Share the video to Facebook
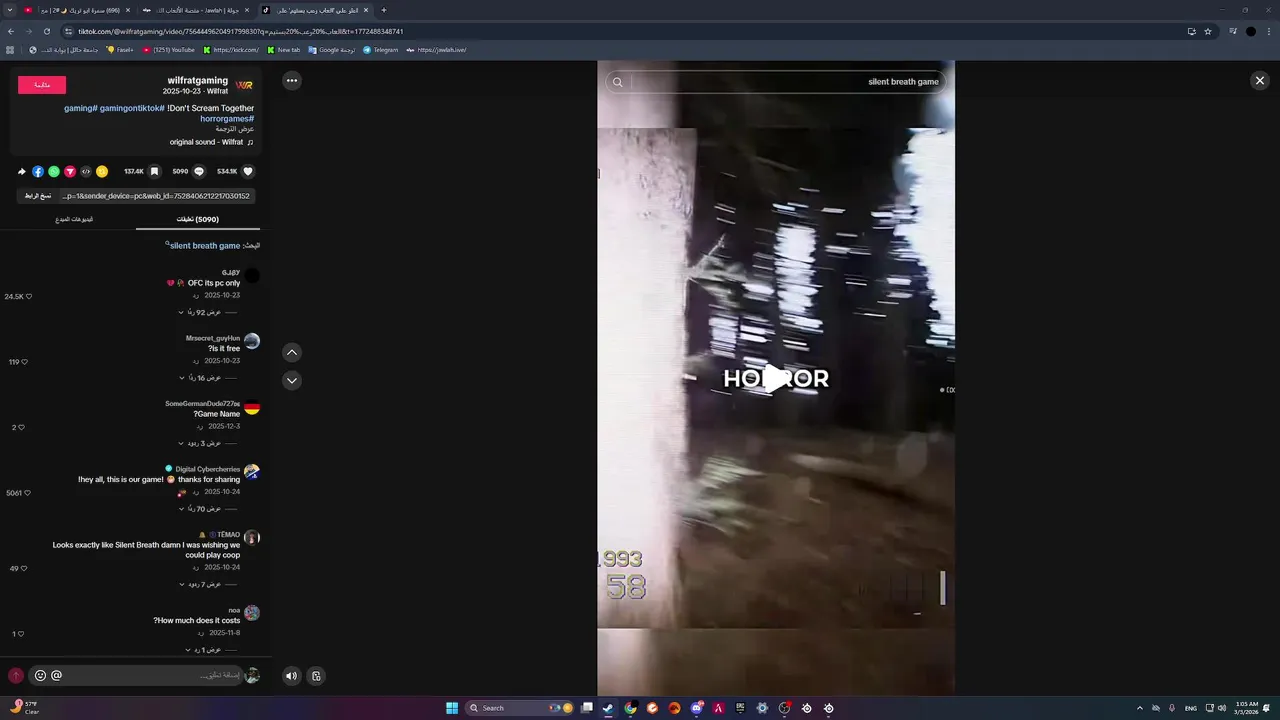The height and width of the screenshot is (720, 1280). 38,171
